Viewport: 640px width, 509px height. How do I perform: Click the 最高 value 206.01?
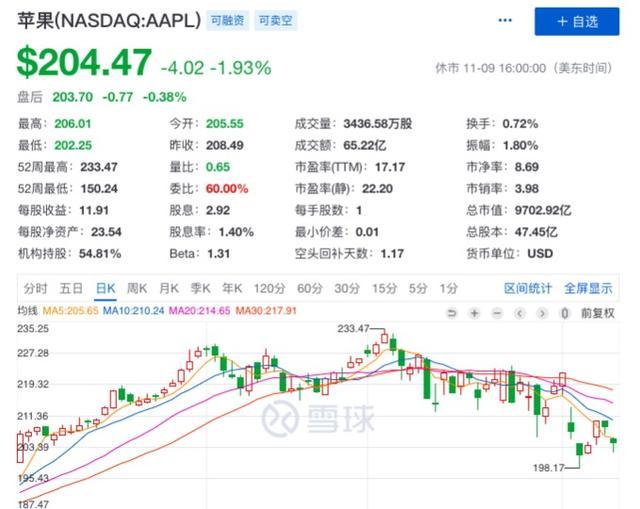pyautogui.click(x=73, y=124)
